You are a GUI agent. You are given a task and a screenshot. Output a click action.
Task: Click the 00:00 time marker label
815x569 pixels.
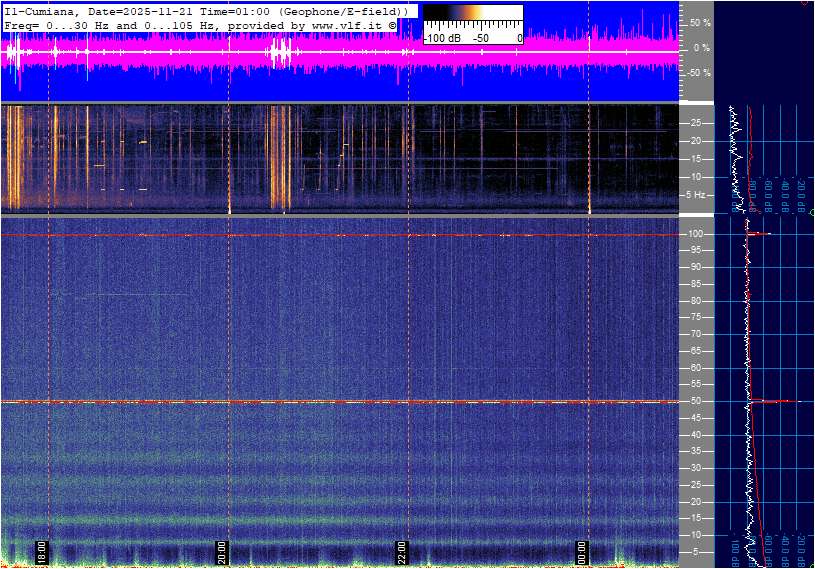[x=582, y=552]
